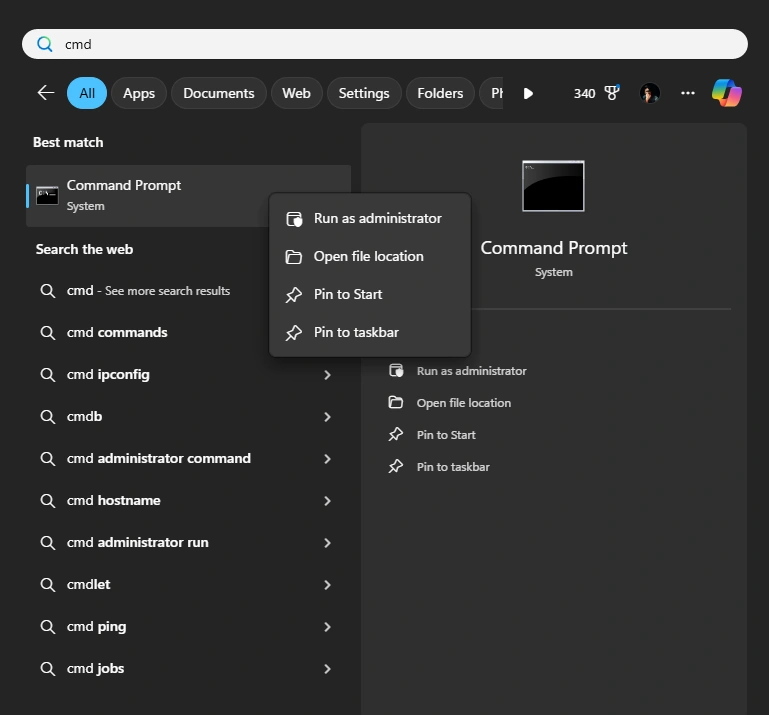Click search icon next to cmd ping
The height and width of the screenshot is (715, 769).
pos(48,627)
